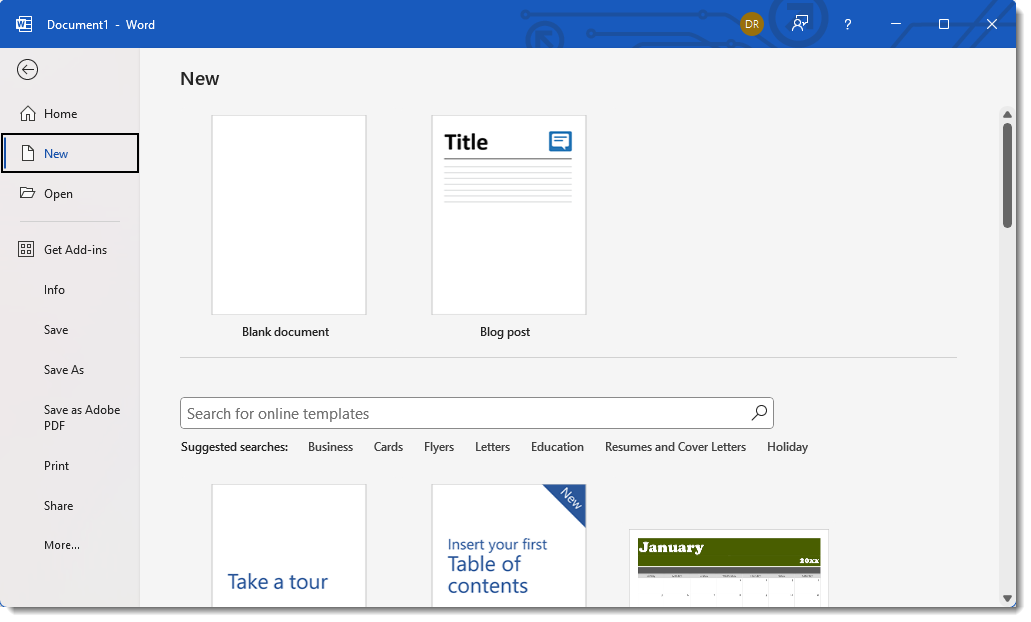Click the back arrow to return to document
The height and width of the screenshot is (622, 1031).
[x=28, y=70]
